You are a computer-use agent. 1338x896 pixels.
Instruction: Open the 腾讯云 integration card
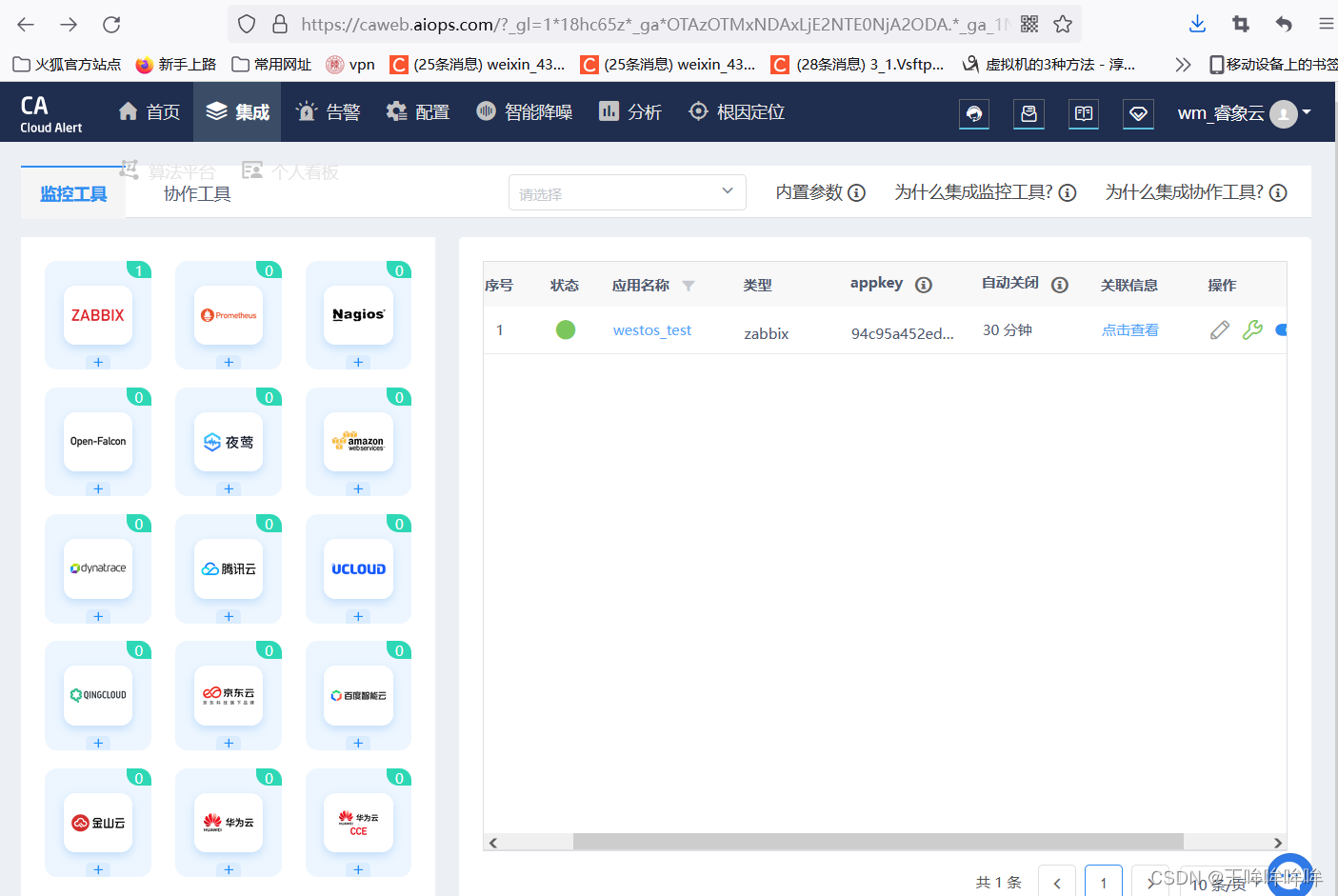tap(229, 568)
